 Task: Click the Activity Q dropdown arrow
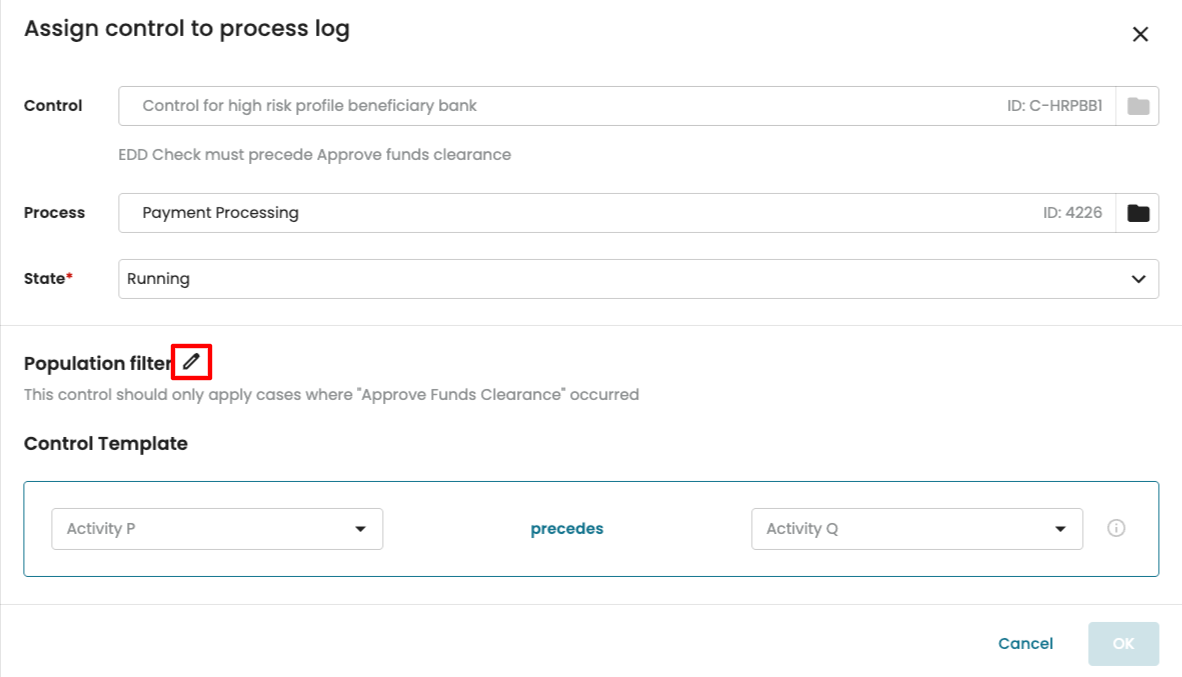point(1061,529)
